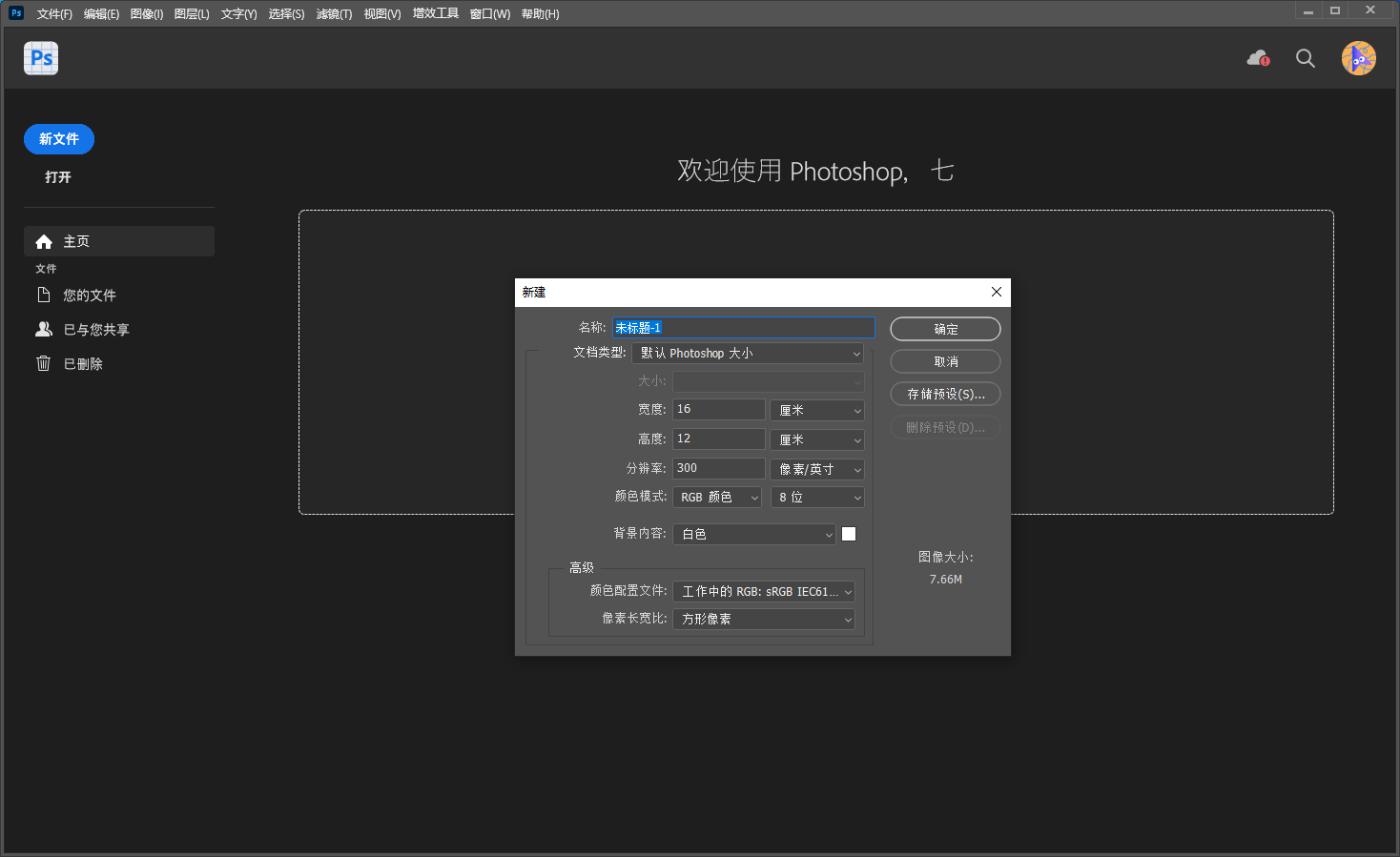Select 您的文件 in the sidebar
Screen dimensions: 1400x857
click(x=119, y=296)
